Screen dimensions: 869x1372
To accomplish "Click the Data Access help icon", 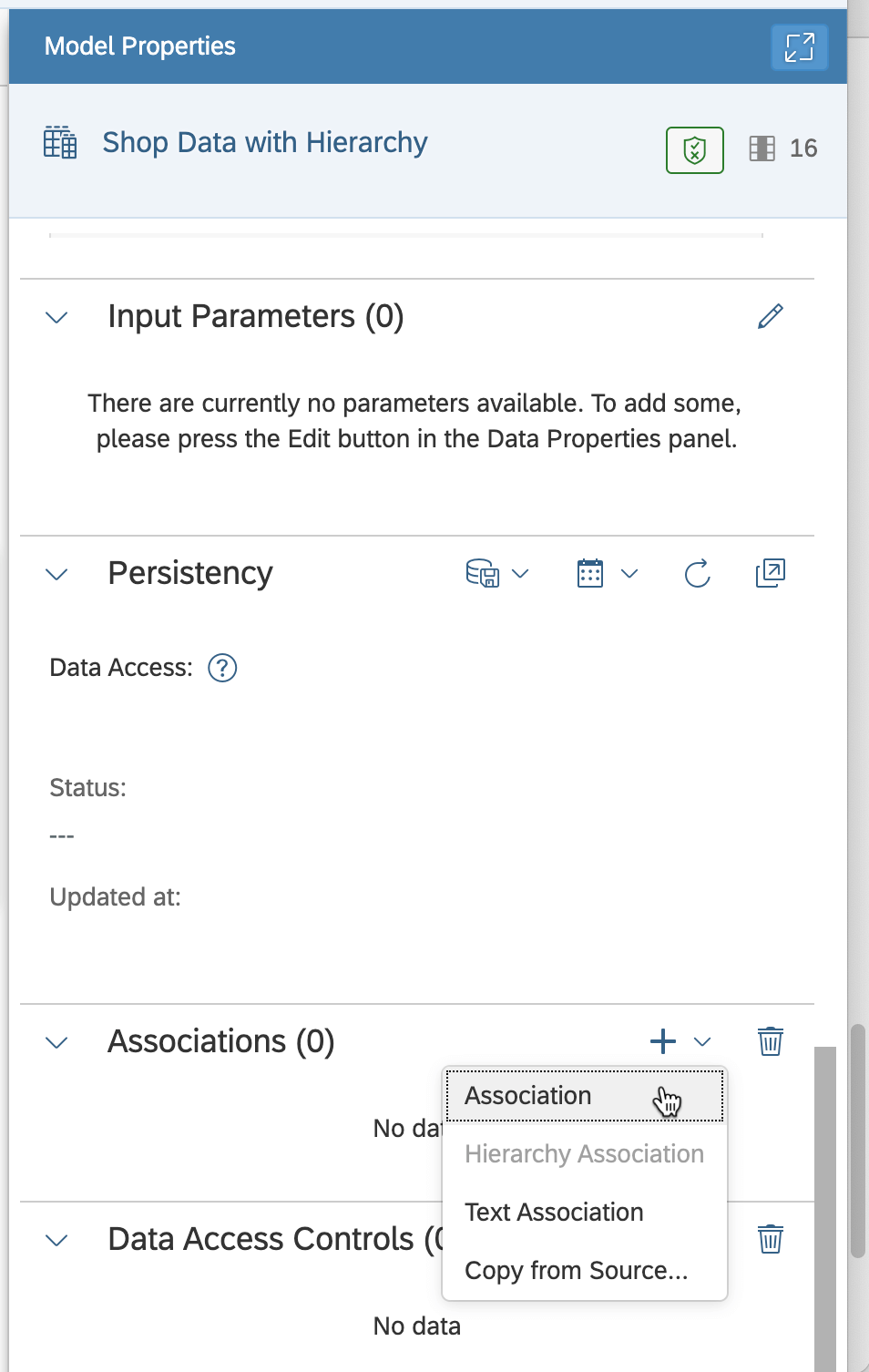I will tap(222, 668).
